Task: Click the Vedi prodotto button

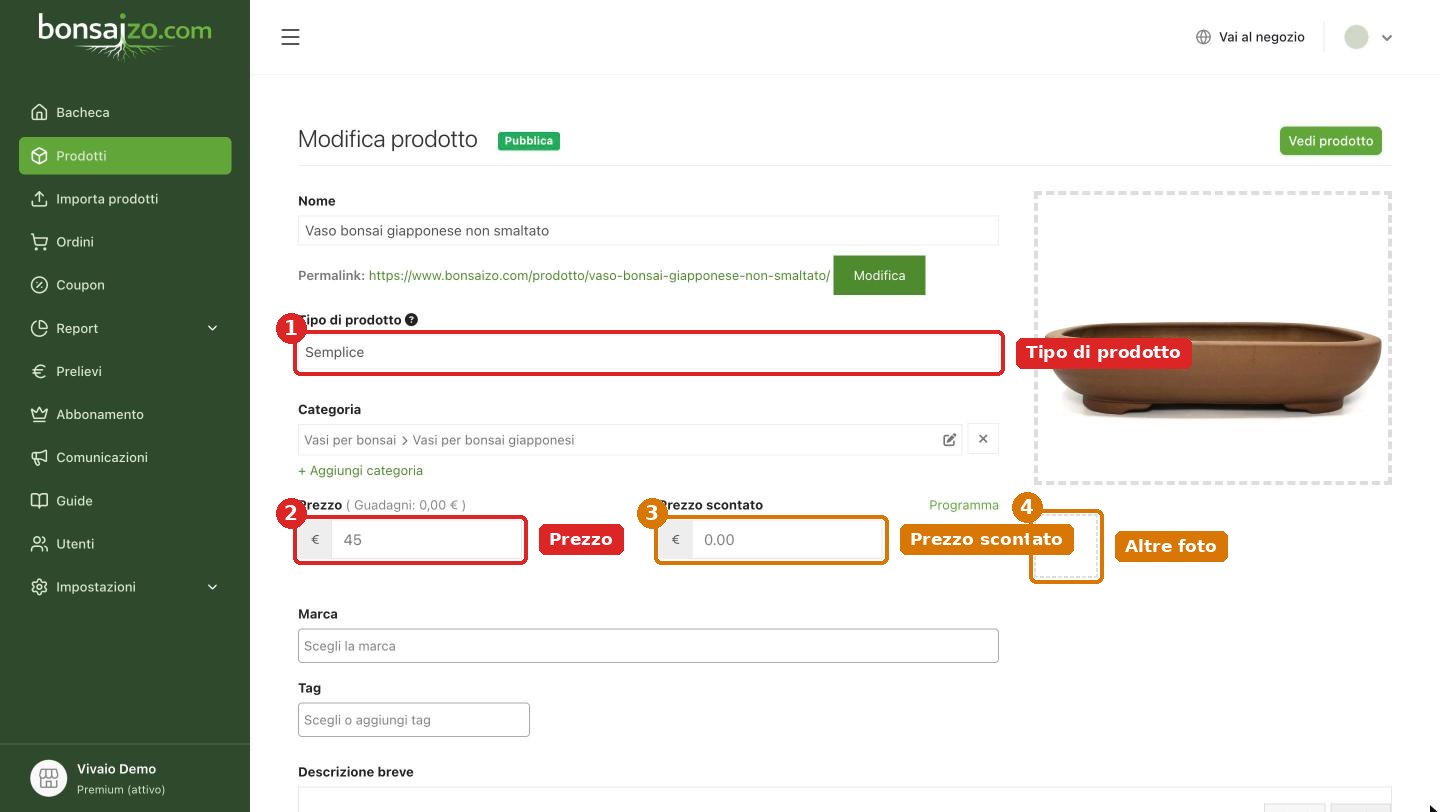Action: [x=1330, y=141]
